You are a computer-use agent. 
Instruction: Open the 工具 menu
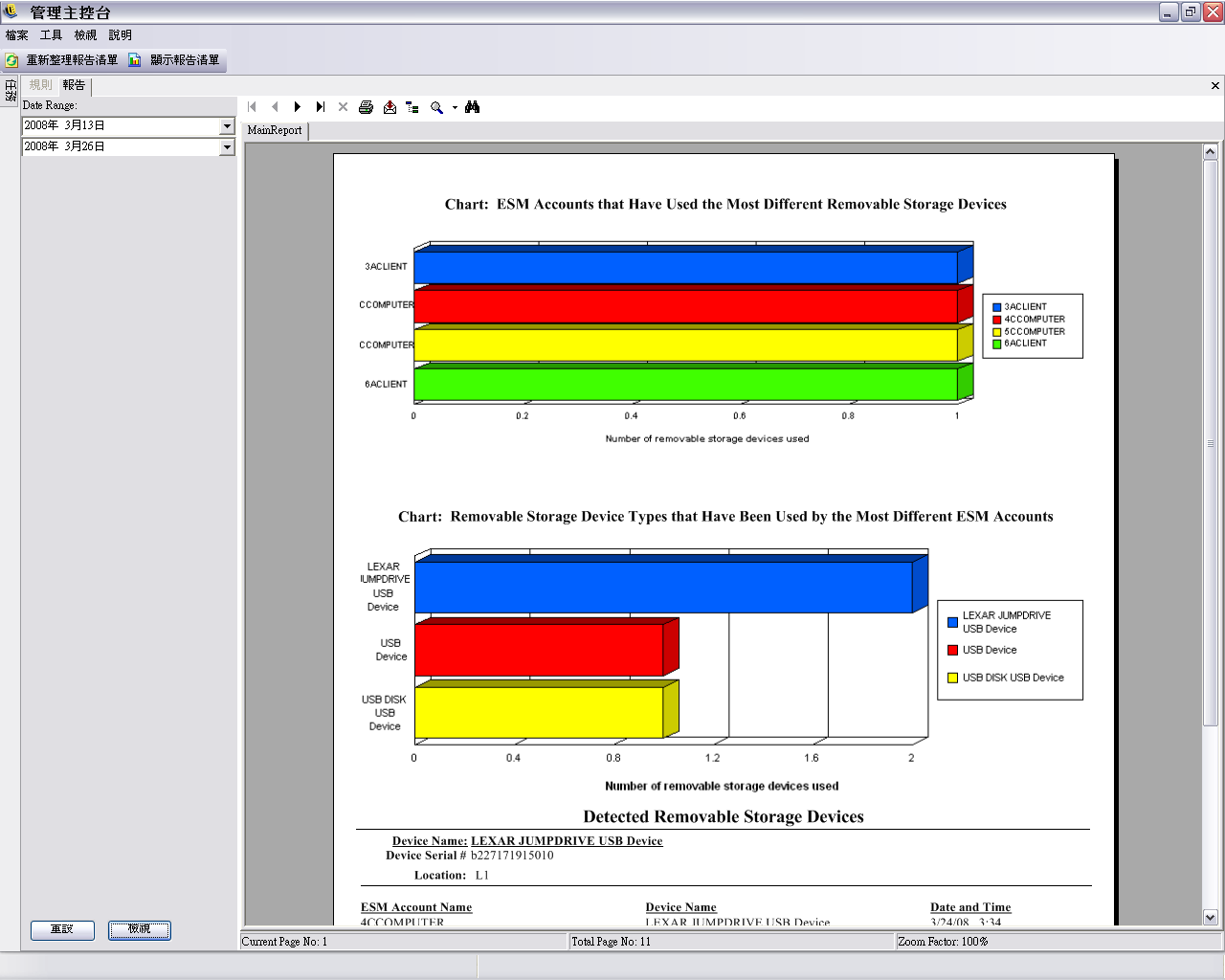(x=51, y=35)
